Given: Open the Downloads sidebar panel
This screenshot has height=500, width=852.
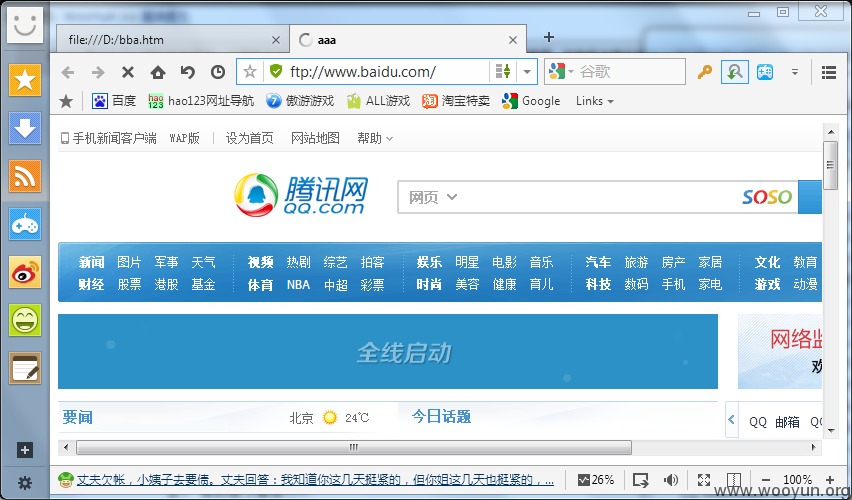Looking at the screenshot, I should (x=24, y=128).
